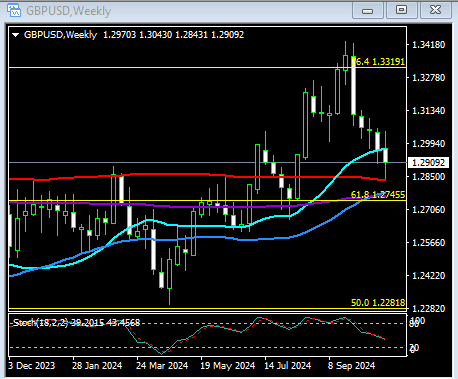Click the current price tag 1.29092

(429, 163)
